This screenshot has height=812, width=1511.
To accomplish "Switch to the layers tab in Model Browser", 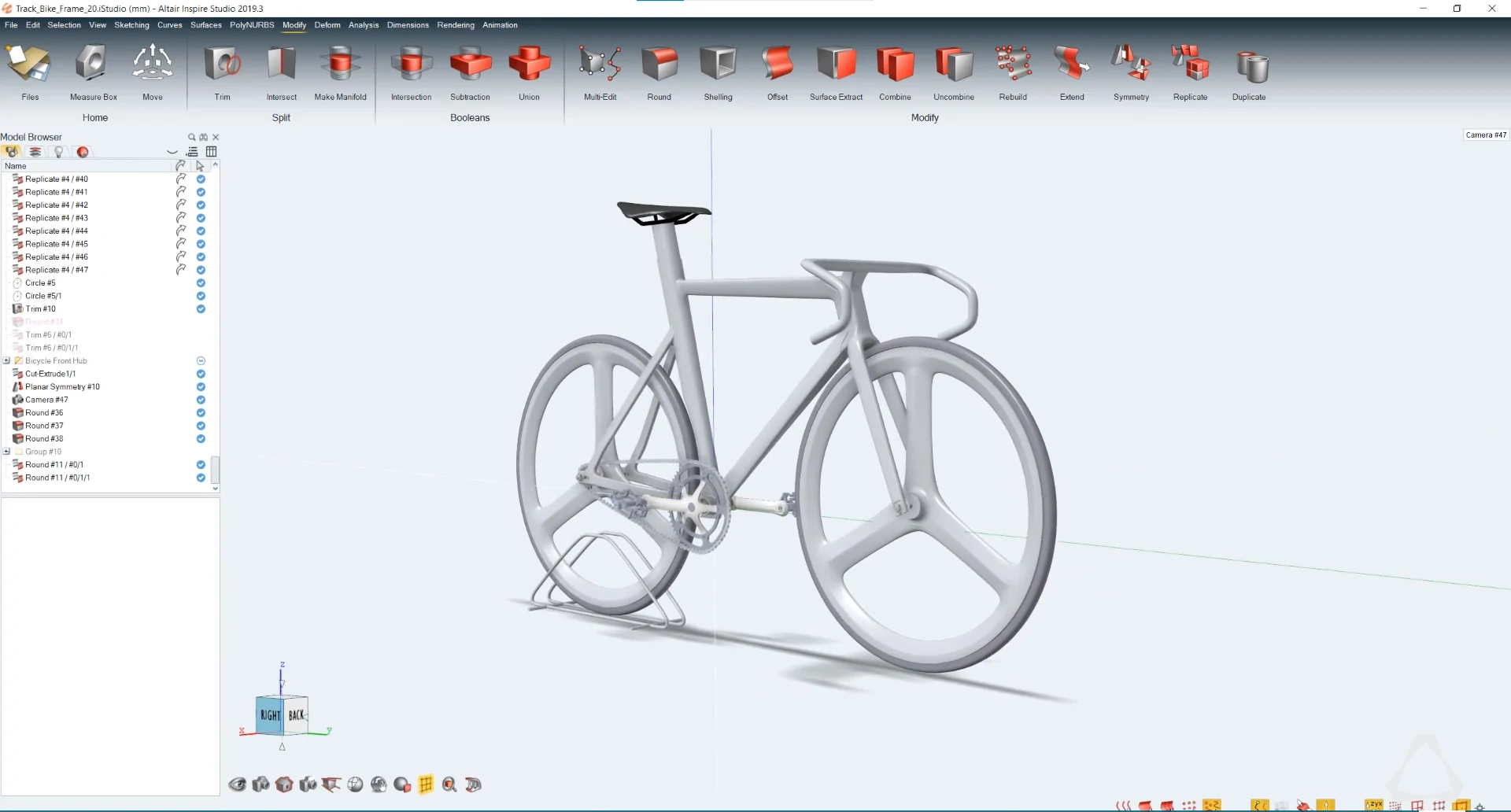I will [35, 152].
